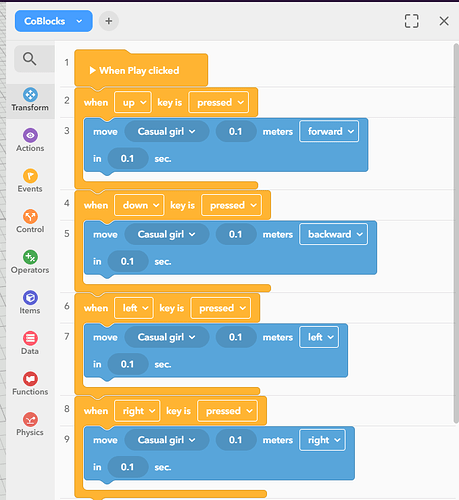The image size is (459, 500).
Task: Open the Functions blocks category
Action: (x=30, y=384)
